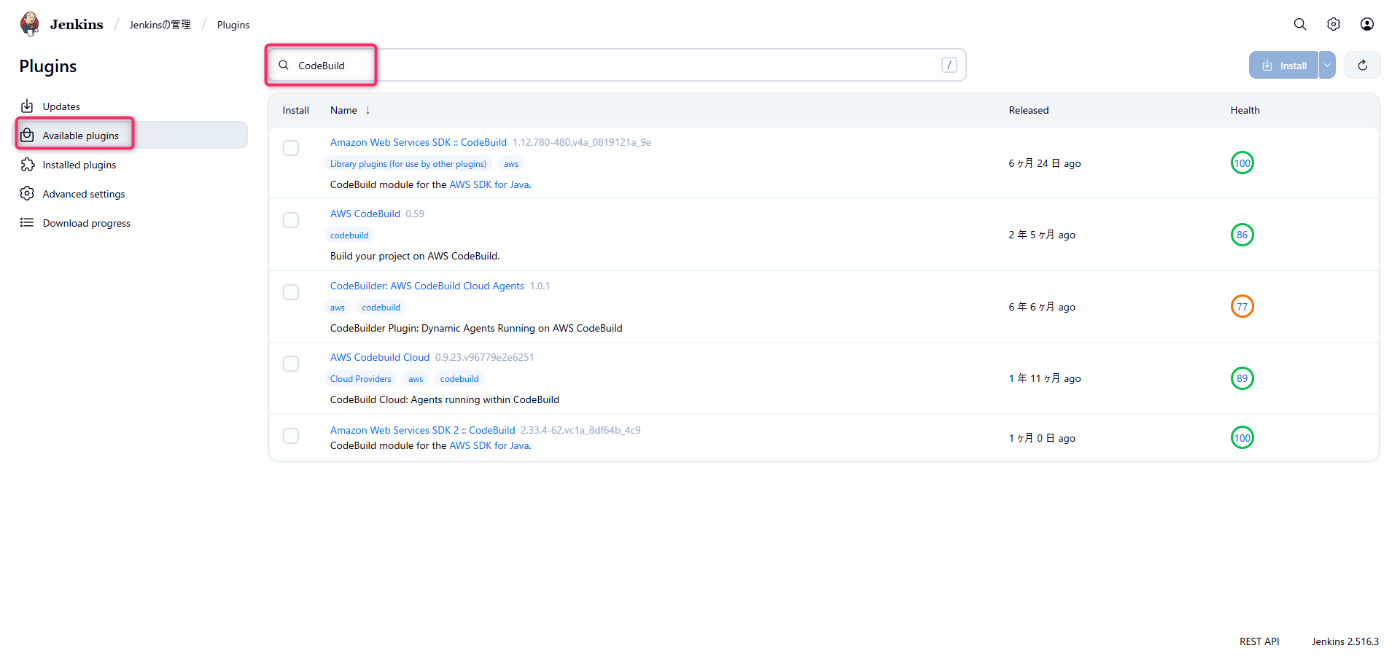Click the Jenkins 2.516.3 version link
Screen dimensions: 1400x664
click(1345, 641)
